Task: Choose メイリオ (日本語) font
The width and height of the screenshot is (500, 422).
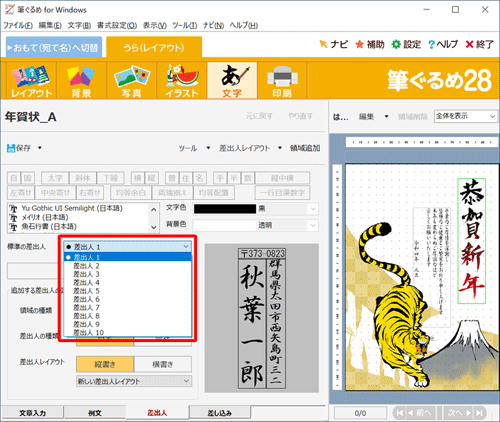Action: tap(45, 217)
